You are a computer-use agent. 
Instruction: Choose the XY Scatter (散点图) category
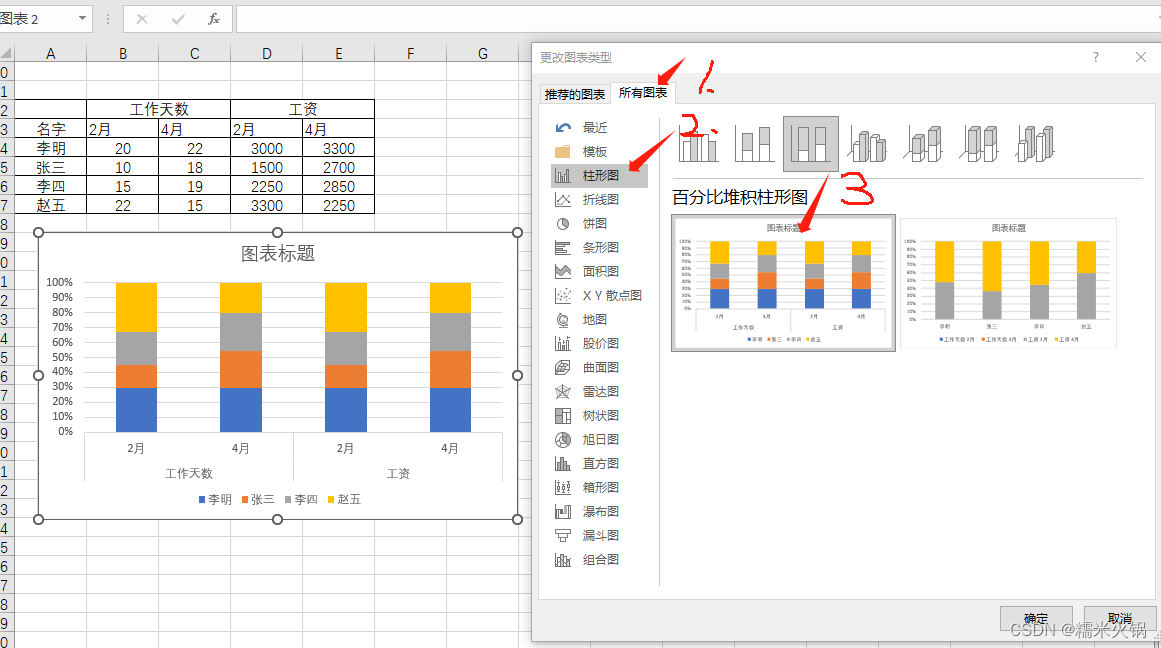(x=612, y=295)
